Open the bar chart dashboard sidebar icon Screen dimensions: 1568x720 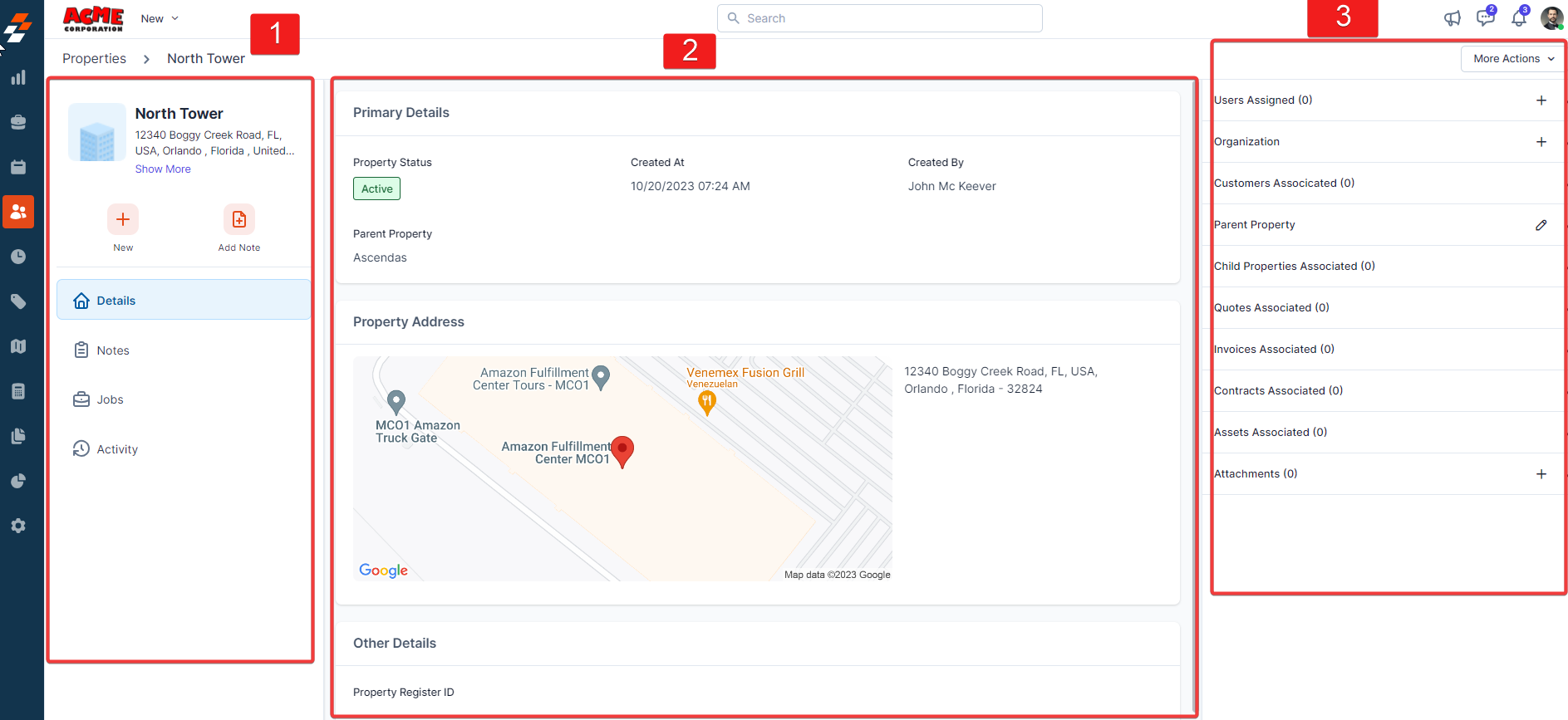pos(18,78)
